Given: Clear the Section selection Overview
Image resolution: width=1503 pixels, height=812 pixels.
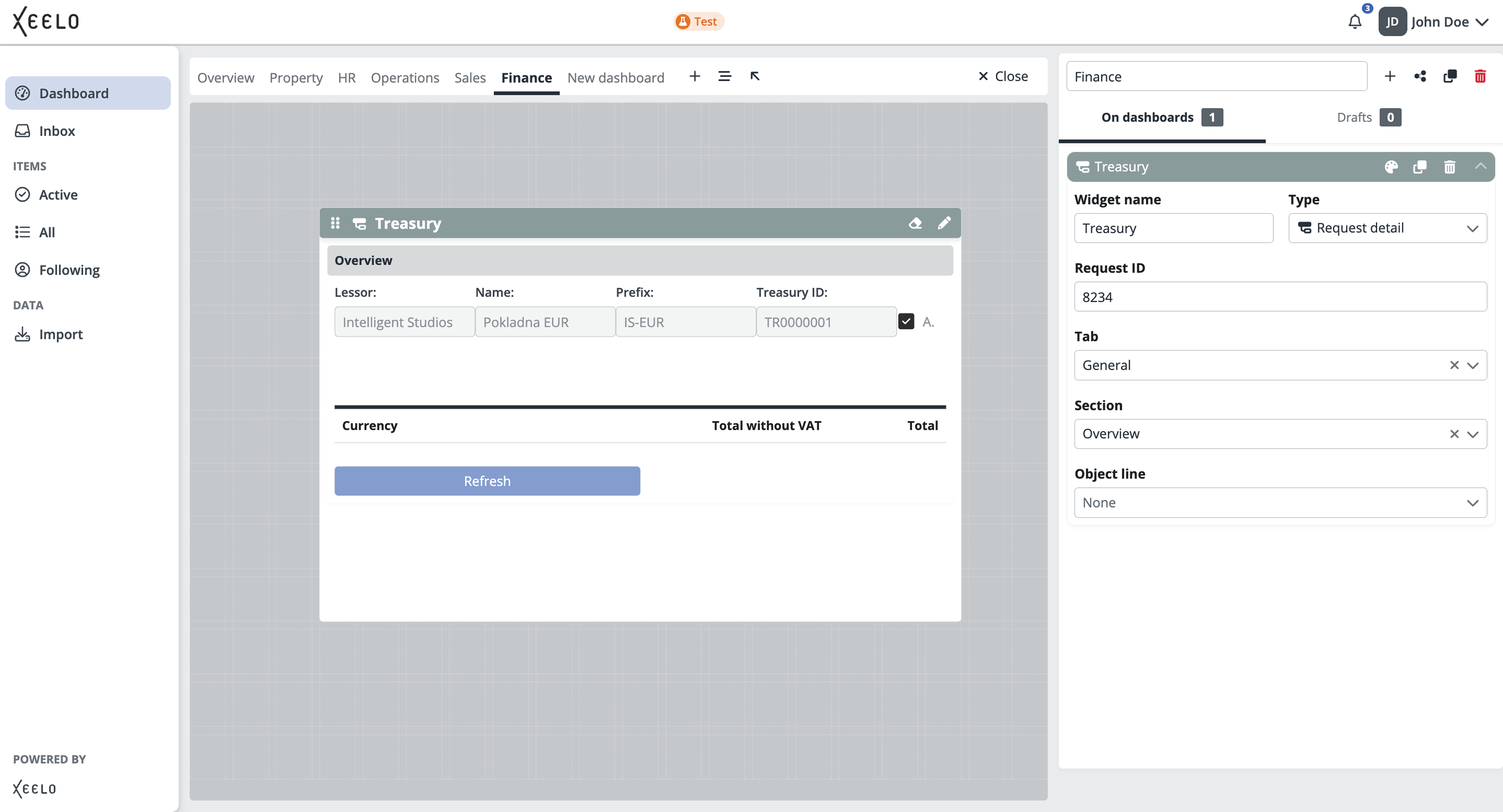Looking at the screenshot, I should pyautogui.click(x=1454, y=434).
